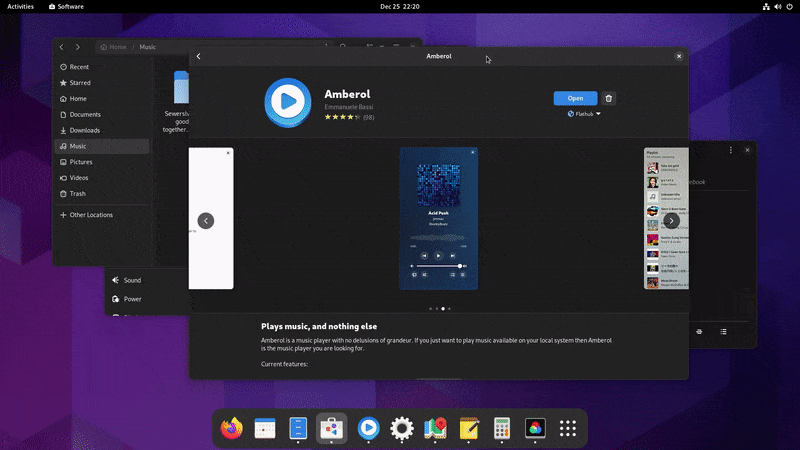Image resolution: width=800 pixels, height=450 pixels.
Task: Launch Calculator from the dock
Action: click(502, 428)
